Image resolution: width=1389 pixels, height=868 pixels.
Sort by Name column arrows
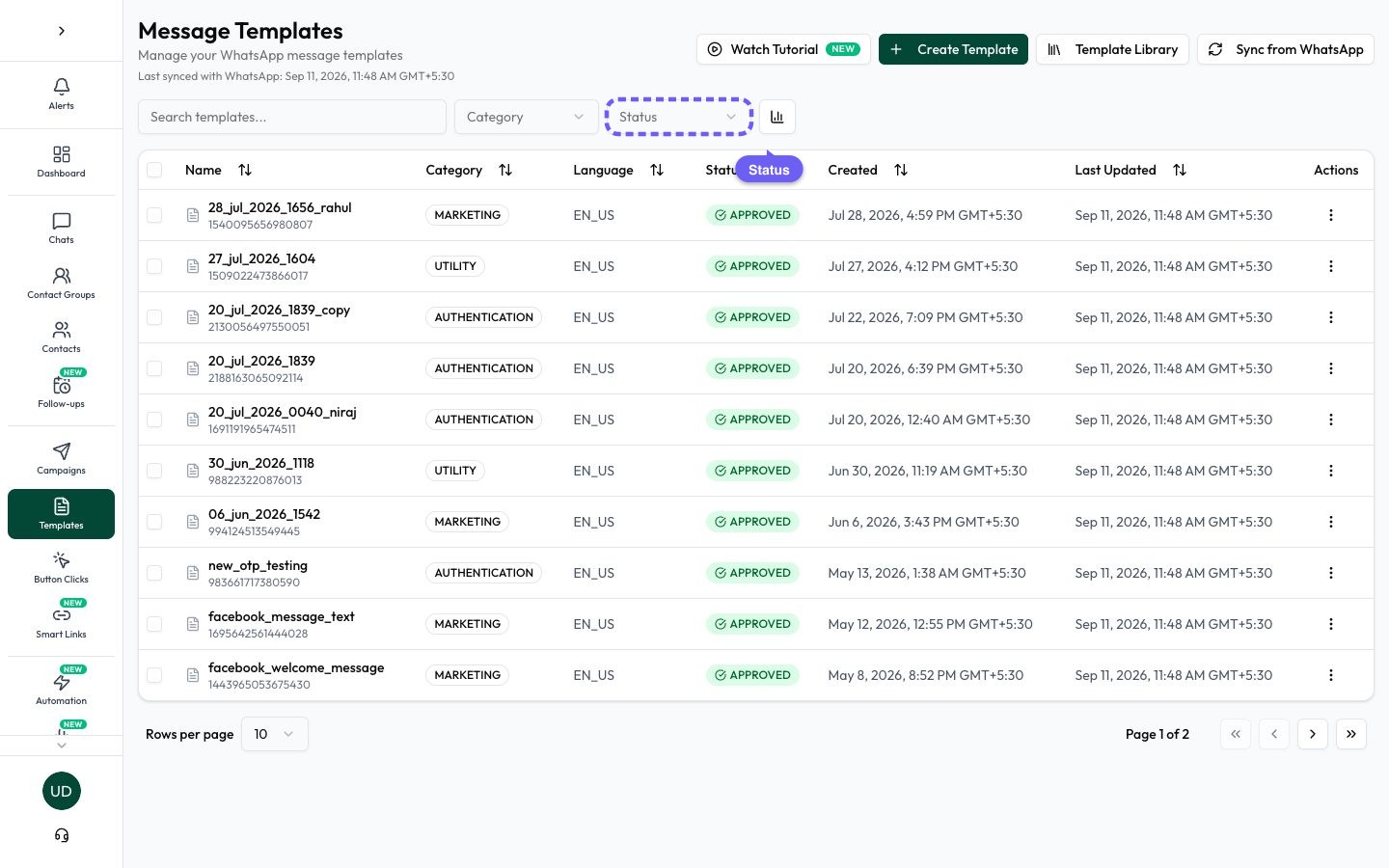tap(245, 170)
